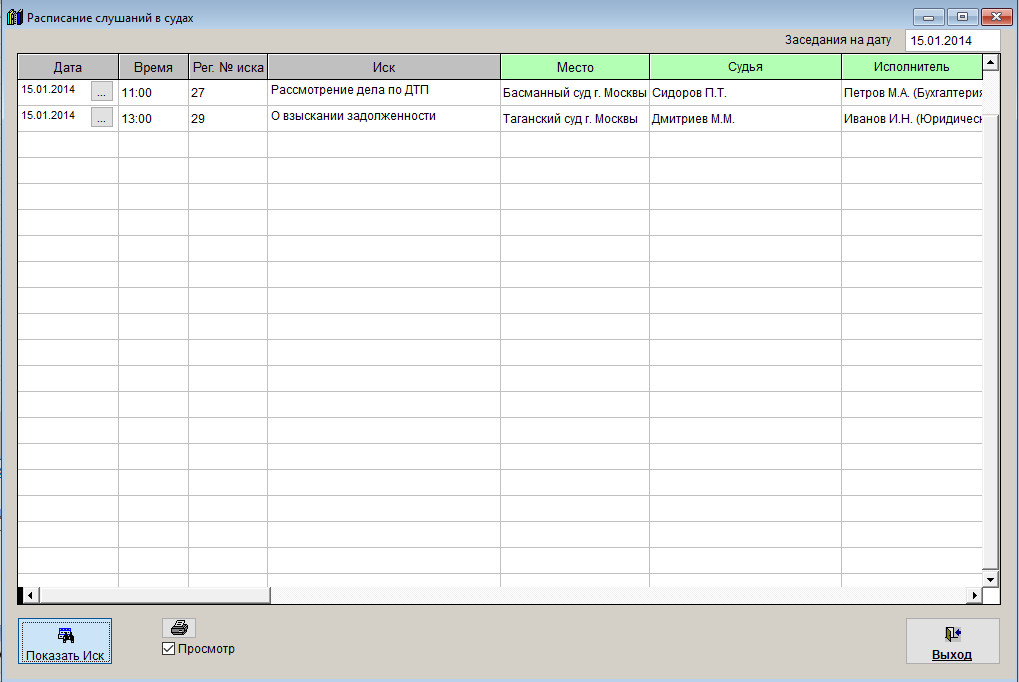Click the vertical scroll down arrow
This screenshot has width=1019, height=682.
point(990,579)
